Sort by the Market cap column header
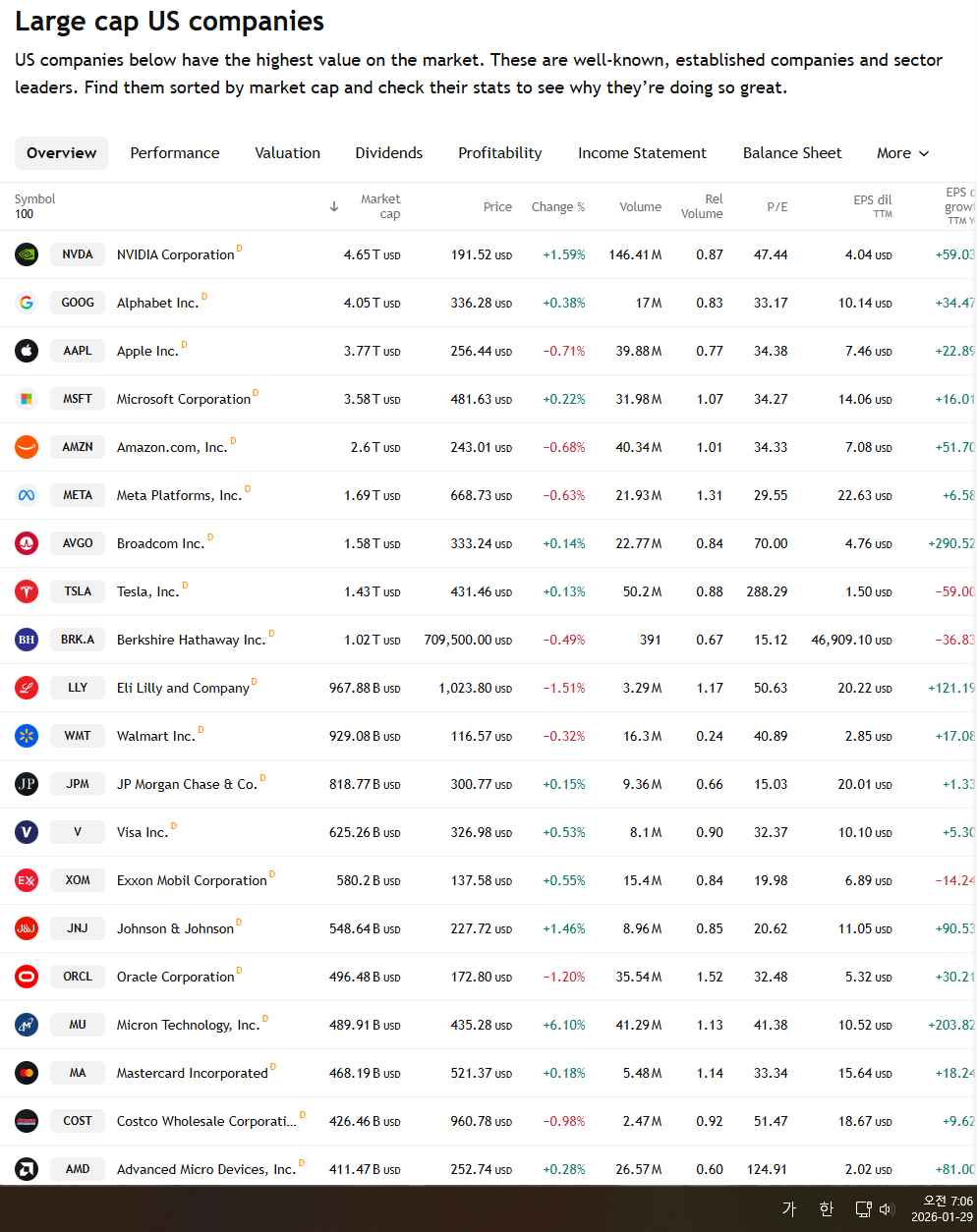 [379, 206]
